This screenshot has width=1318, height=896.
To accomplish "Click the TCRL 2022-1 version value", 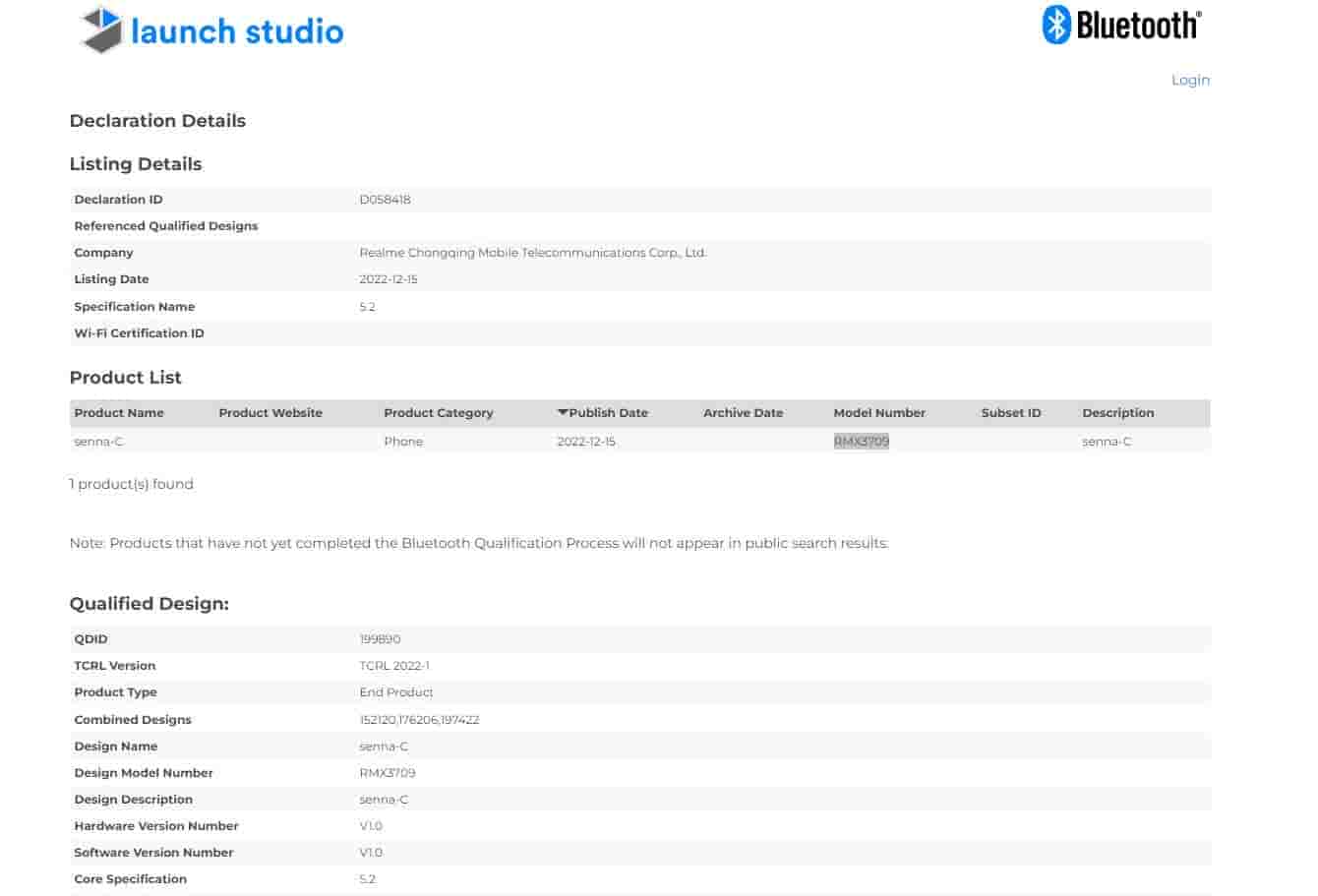I will coord(394,666).
